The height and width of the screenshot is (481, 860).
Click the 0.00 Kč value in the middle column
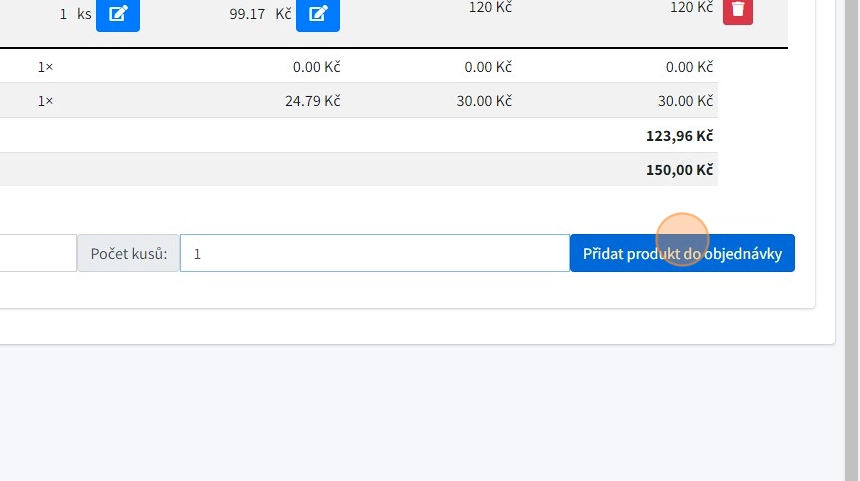click(488, 67)
